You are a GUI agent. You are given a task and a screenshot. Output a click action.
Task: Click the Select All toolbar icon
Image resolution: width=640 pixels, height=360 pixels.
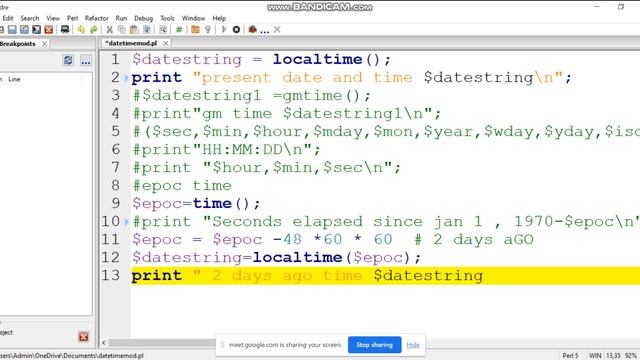(147, 29)
